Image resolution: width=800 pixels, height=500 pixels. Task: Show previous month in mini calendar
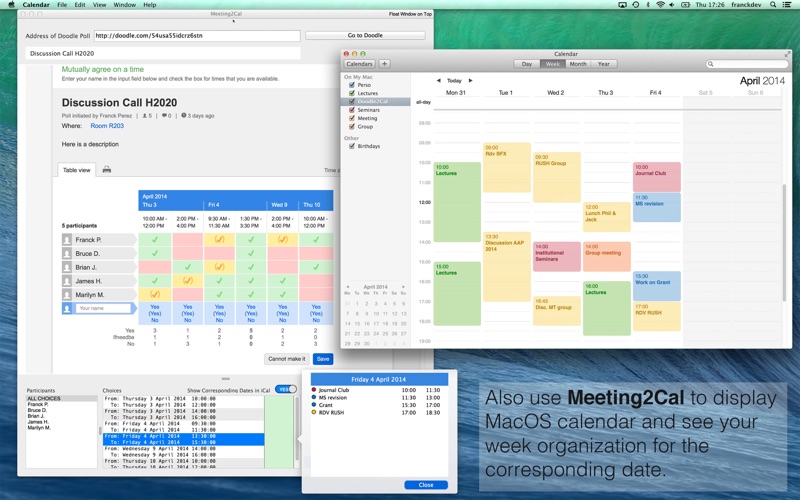pos(348,287)
